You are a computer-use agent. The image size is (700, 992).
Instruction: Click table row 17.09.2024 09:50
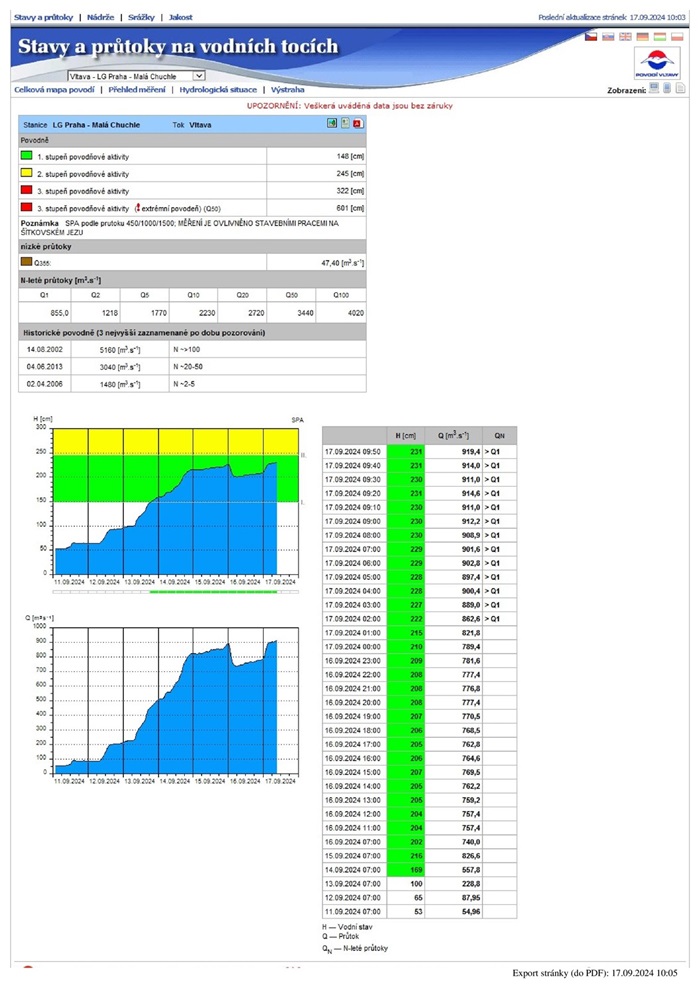pyautogui.click(x=420, y=452)
